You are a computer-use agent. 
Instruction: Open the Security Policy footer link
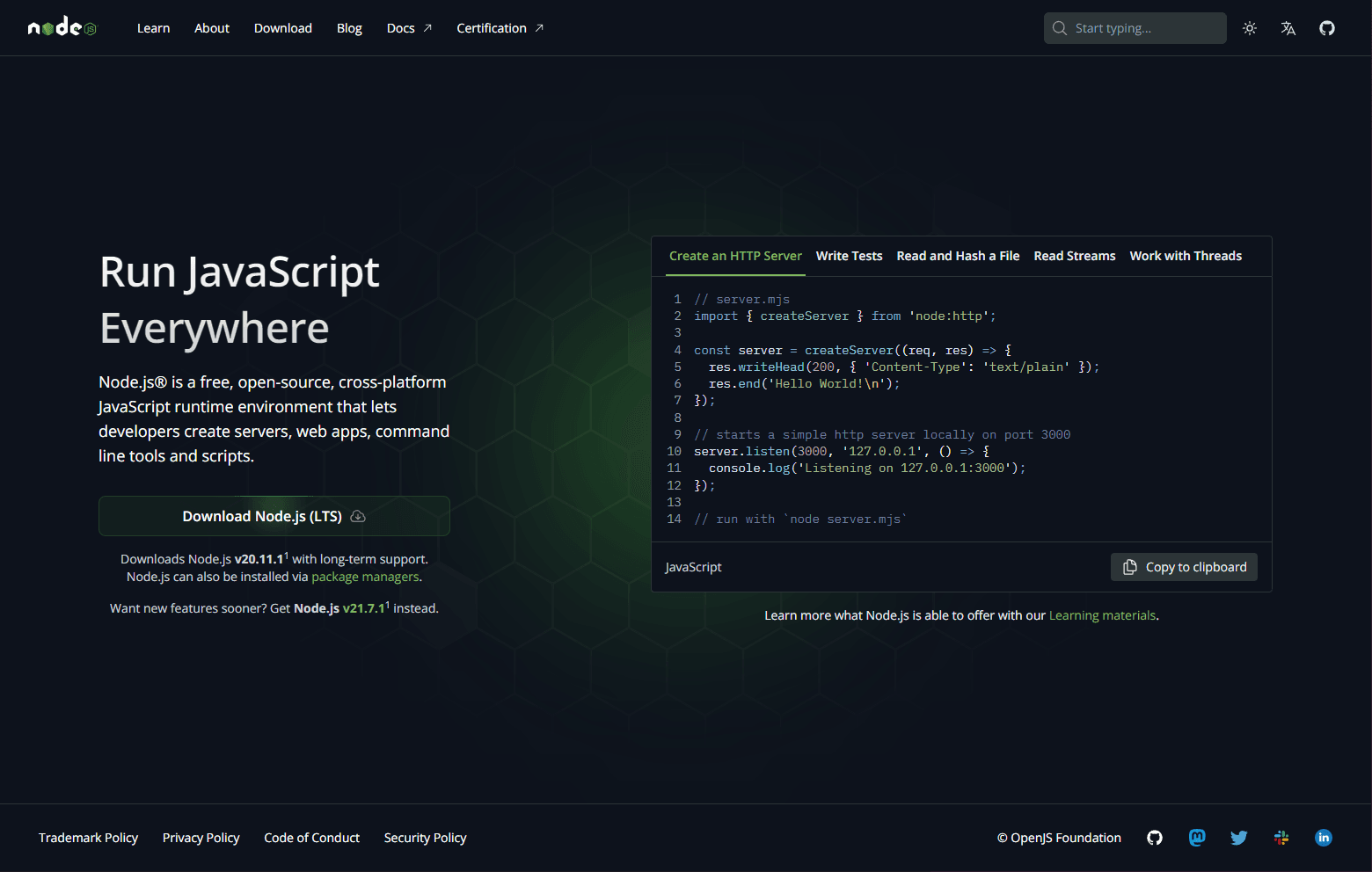[x=425, y=838]
